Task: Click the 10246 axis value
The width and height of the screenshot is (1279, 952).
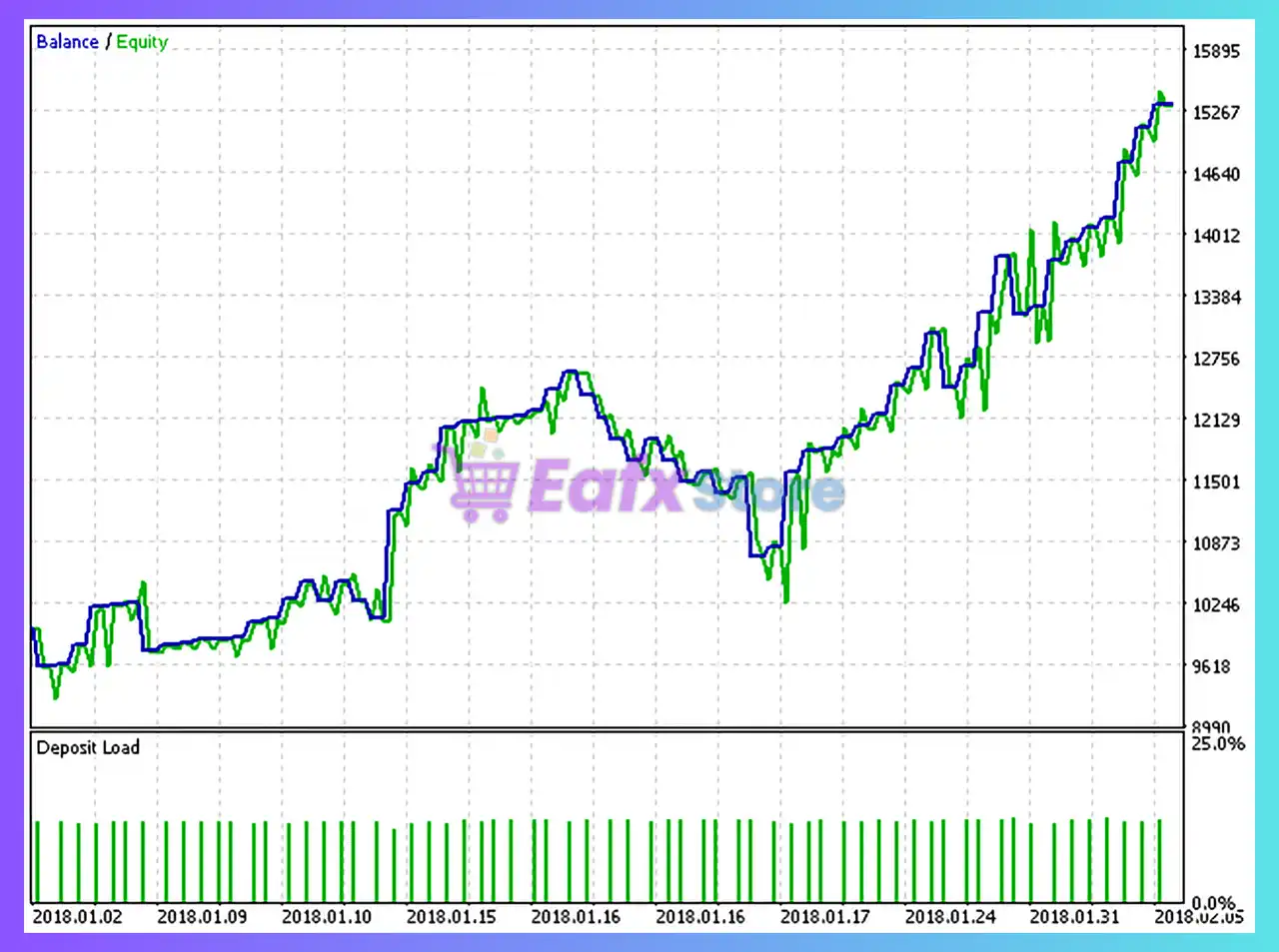Action: coord(1216,604)
